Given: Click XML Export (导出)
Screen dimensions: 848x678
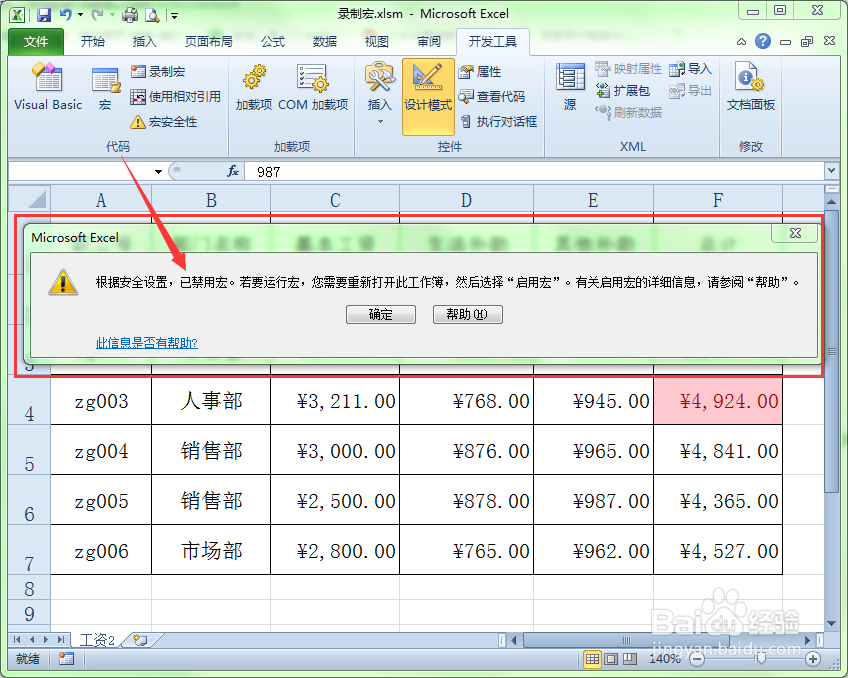Looking at the screenshot, I should [x=690, y=91].
